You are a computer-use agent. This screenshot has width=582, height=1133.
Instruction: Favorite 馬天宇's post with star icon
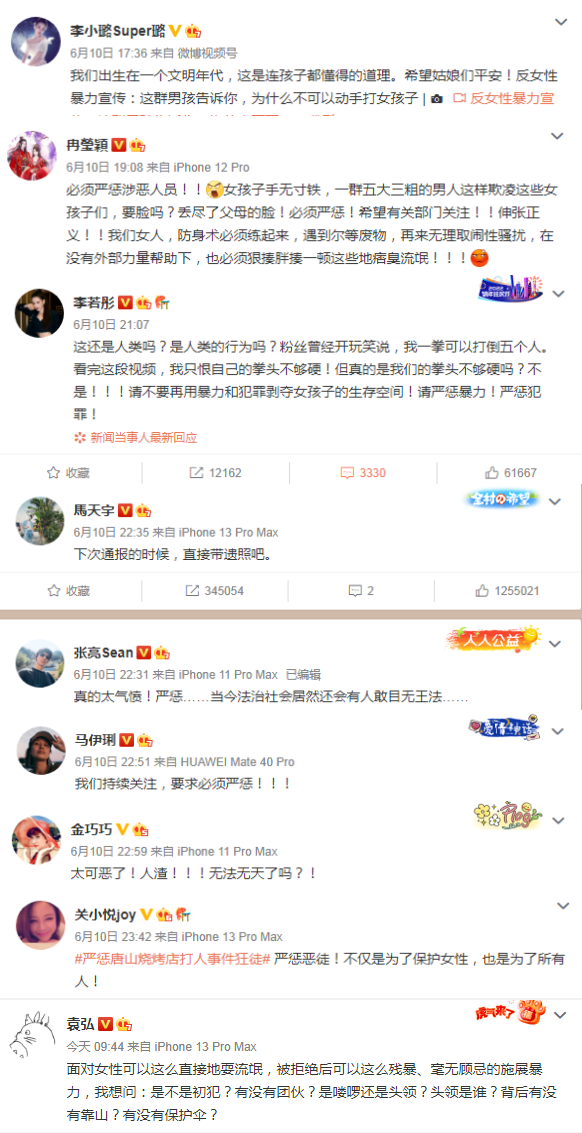point(53,590)
